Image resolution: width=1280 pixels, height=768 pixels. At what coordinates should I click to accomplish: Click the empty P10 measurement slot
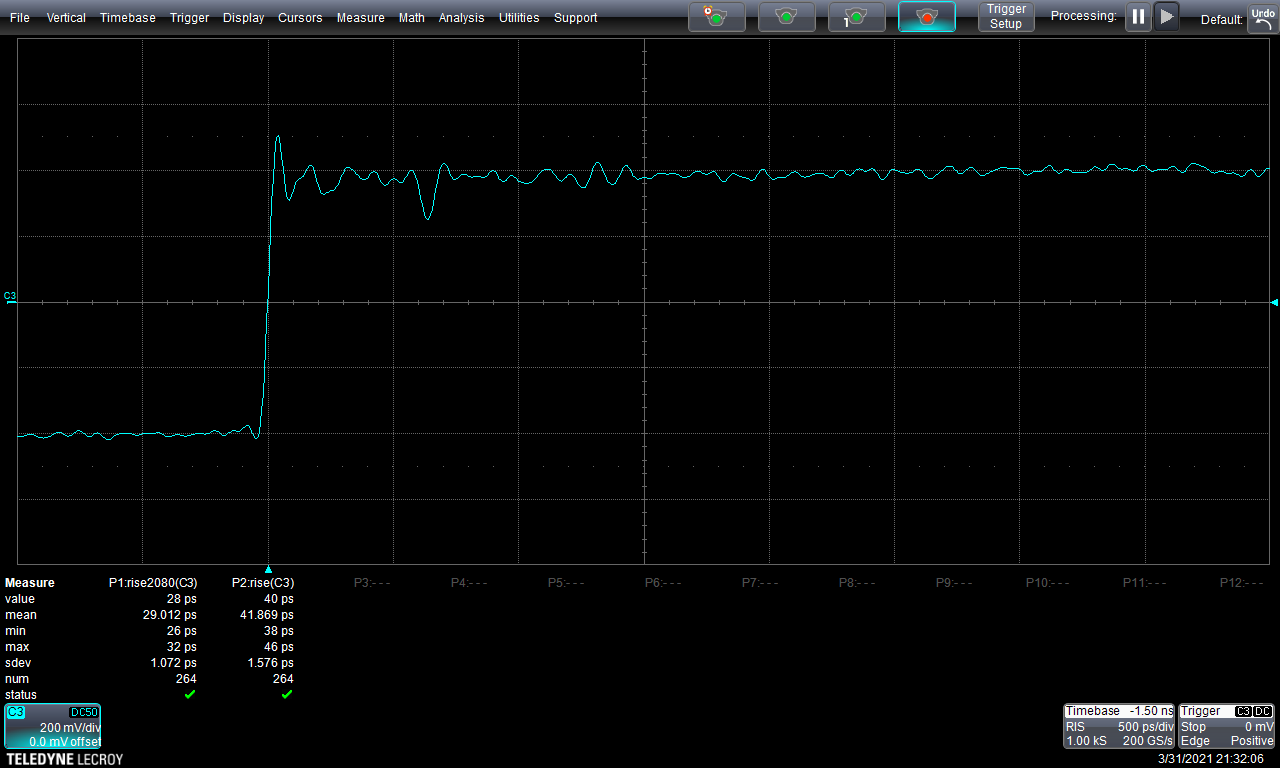click(1048, 583)
